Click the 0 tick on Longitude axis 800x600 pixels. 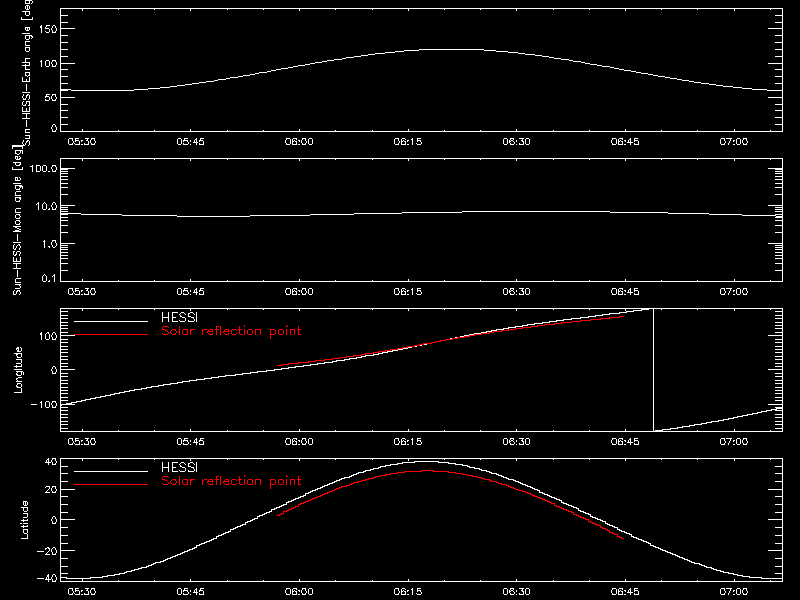(54, 370)
